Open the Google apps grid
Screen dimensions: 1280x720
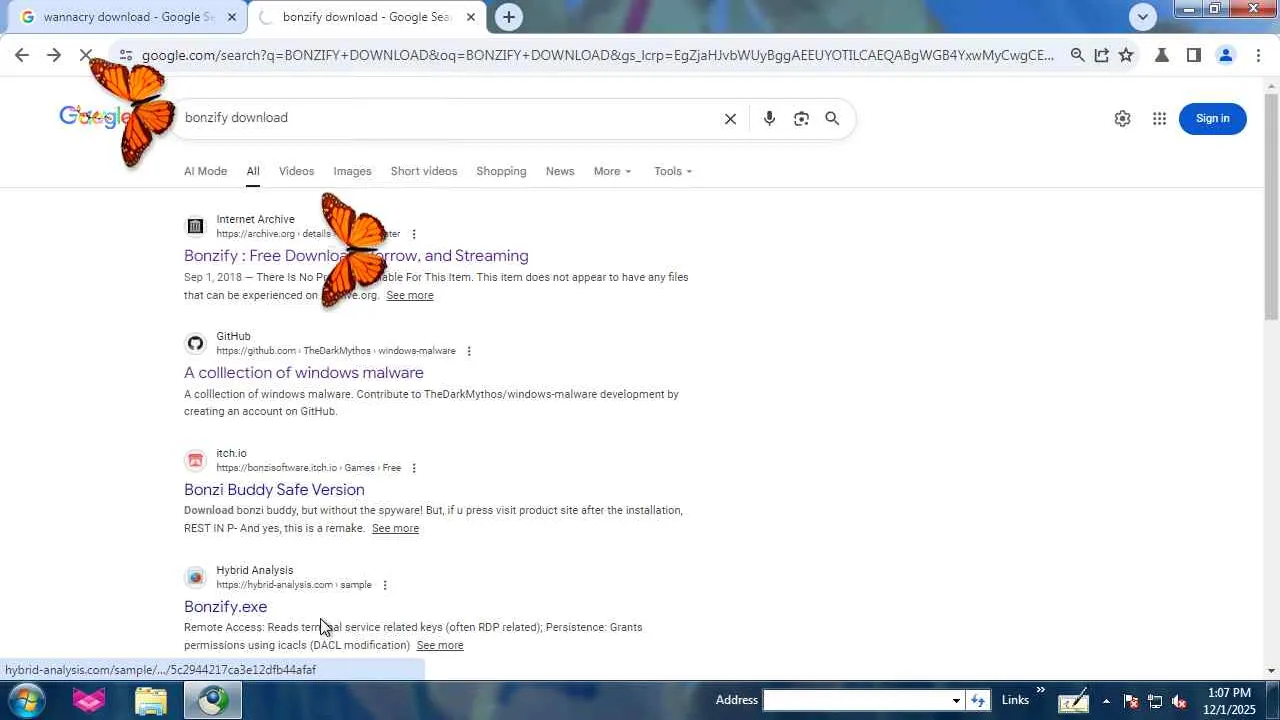pos(1159,119)
